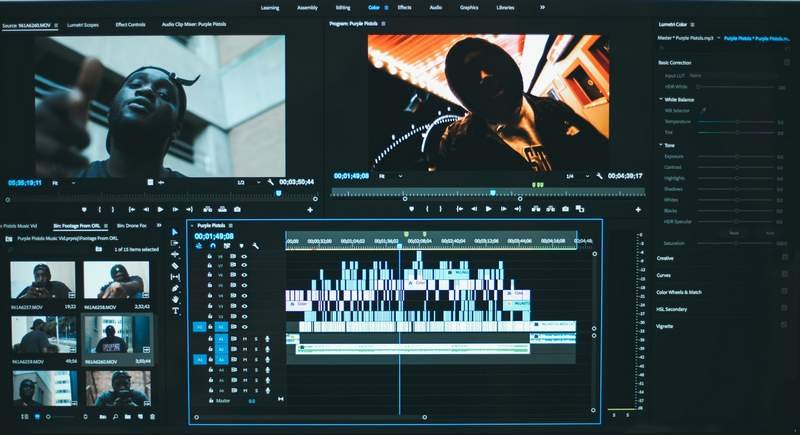Toggle Curves section checkbox
The image size is (800, 435).
(x=785, y=275)
